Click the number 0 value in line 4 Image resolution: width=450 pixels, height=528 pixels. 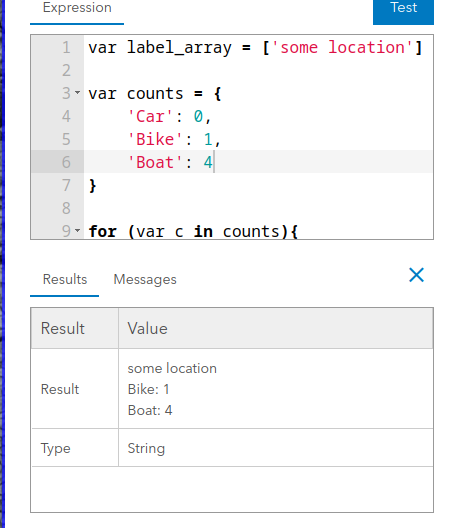point(198,117)
